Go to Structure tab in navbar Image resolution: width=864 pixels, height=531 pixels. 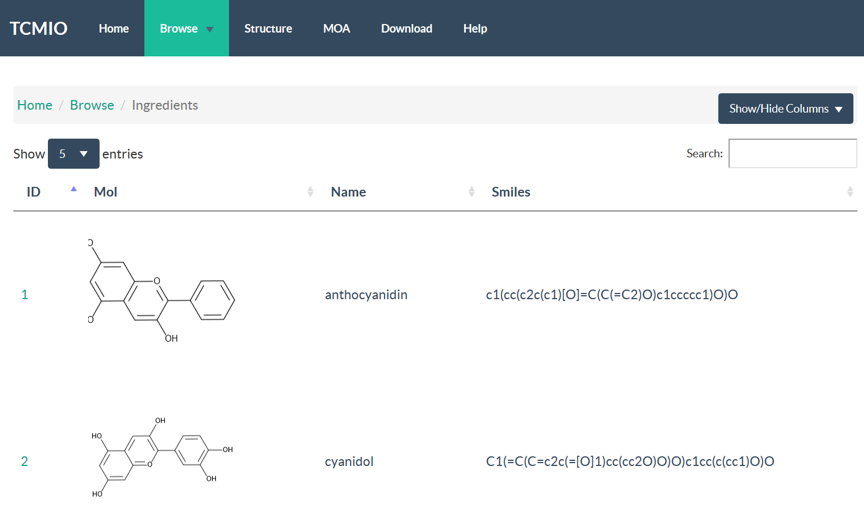coord(268,28)
